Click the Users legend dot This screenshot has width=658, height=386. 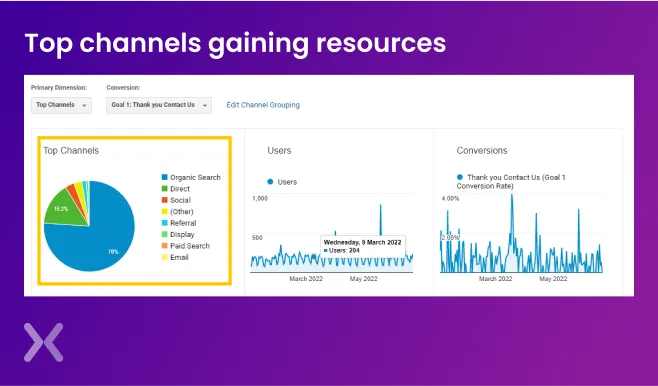[x=270, y=182]
